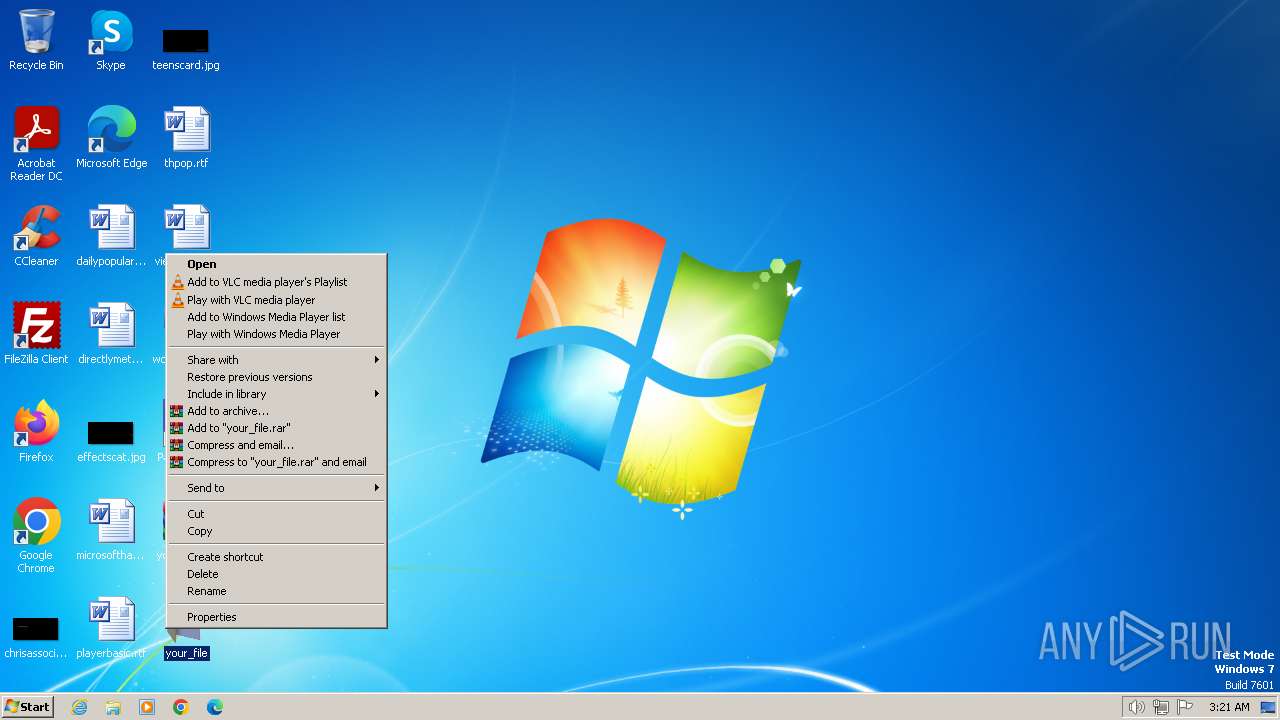Select the microsoftha document icon
The image size is (1280, 720).
[x=111, y=529]
